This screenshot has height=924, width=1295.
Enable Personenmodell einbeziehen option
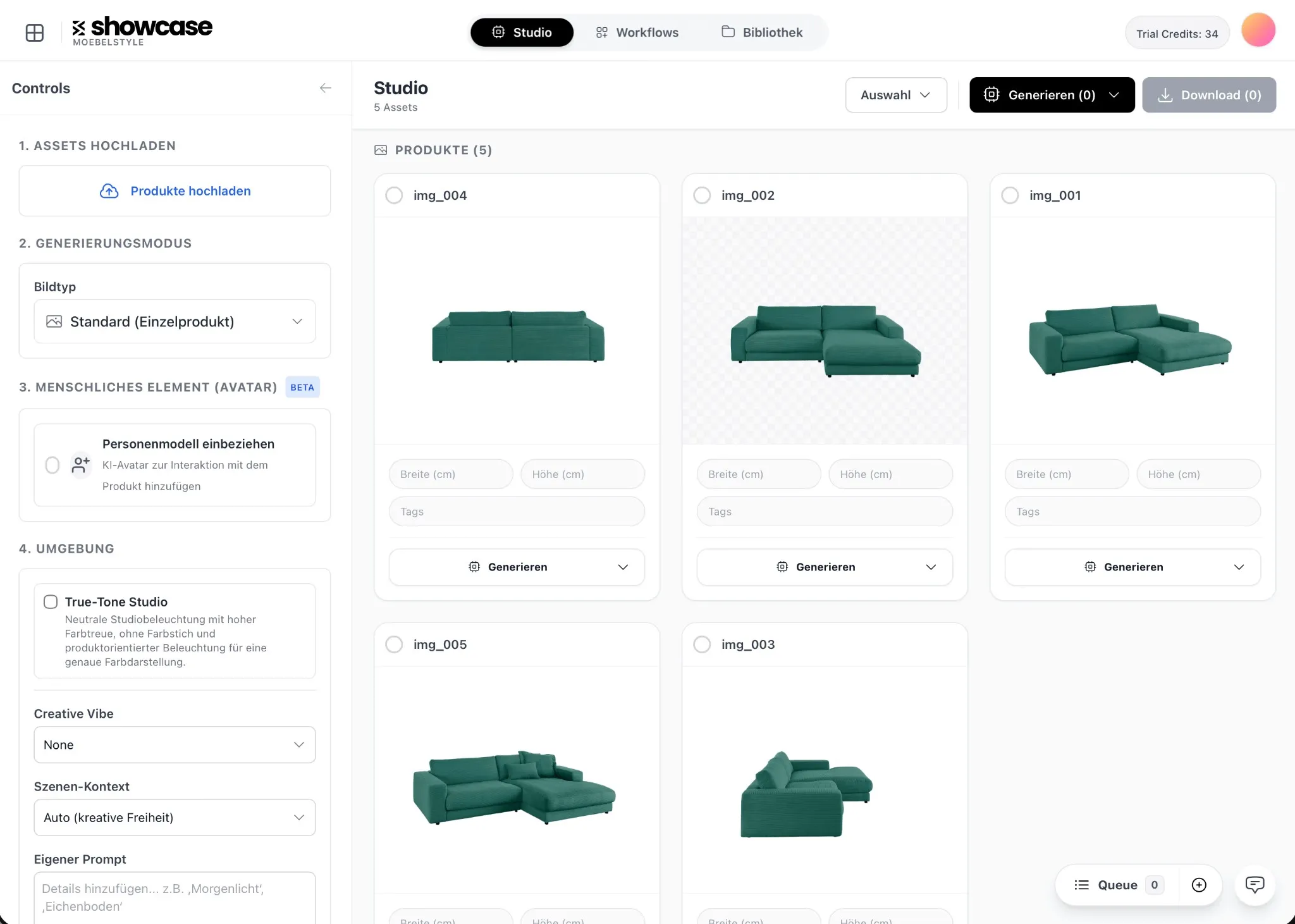click(x=52, y=465)
